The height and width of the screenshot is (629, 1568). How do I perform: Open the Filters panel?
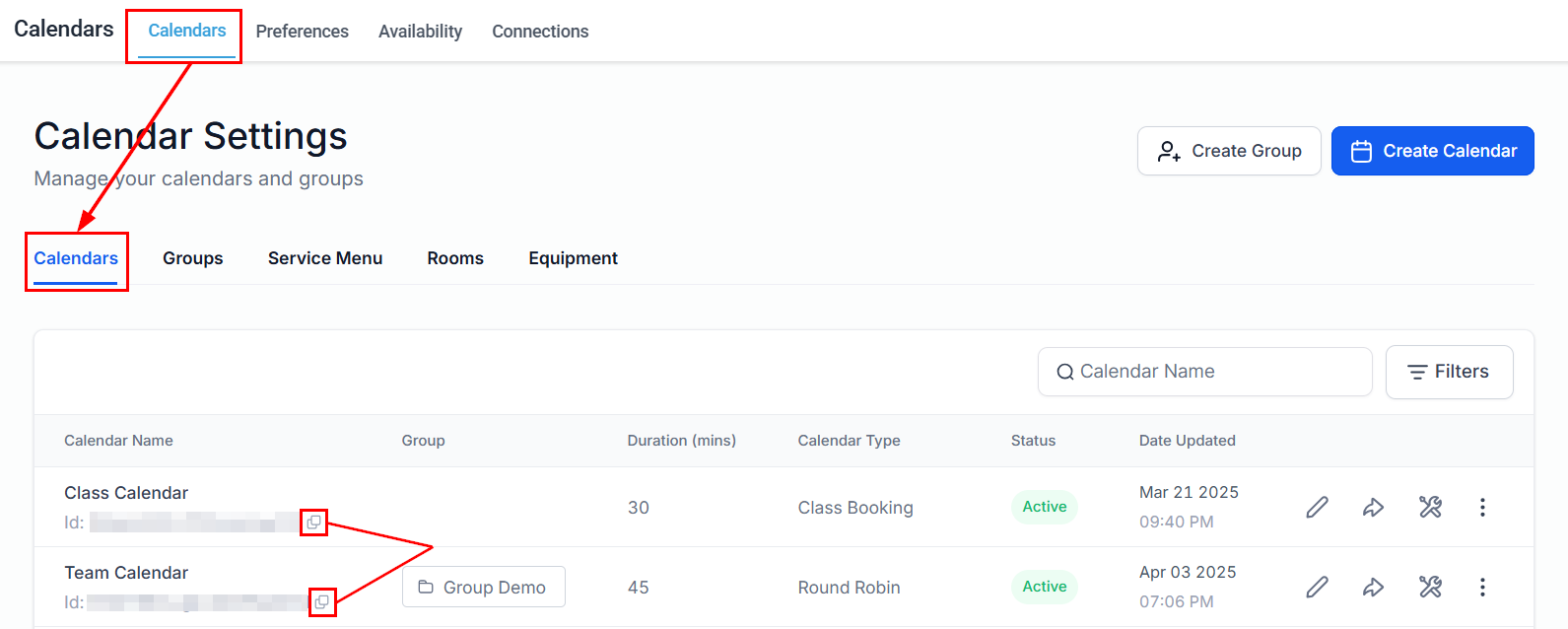(x=1449, y=372)
